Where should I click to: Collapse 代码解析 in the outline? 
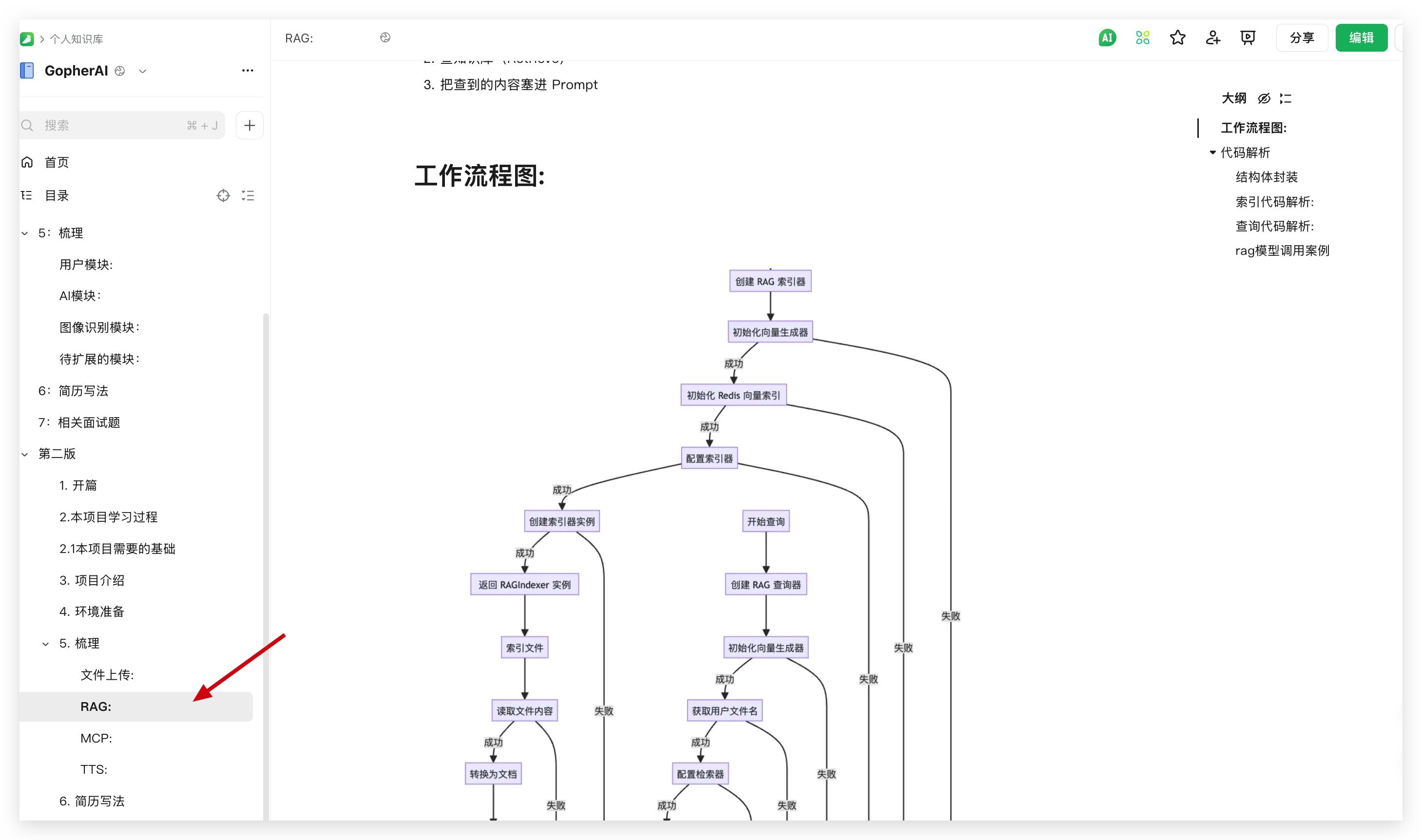pos(1212,153)
